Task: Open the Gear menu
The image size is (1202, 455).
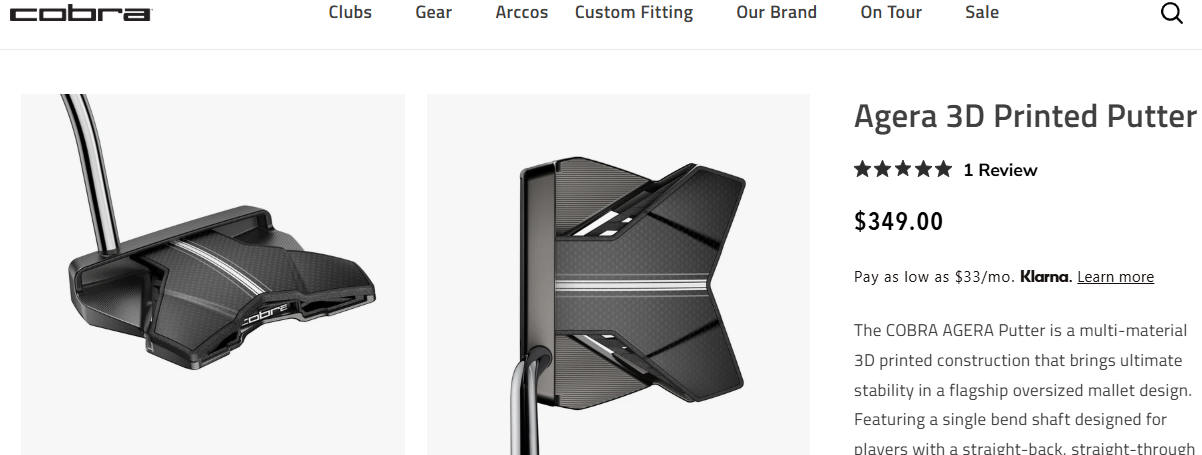Action: (434, 13)
